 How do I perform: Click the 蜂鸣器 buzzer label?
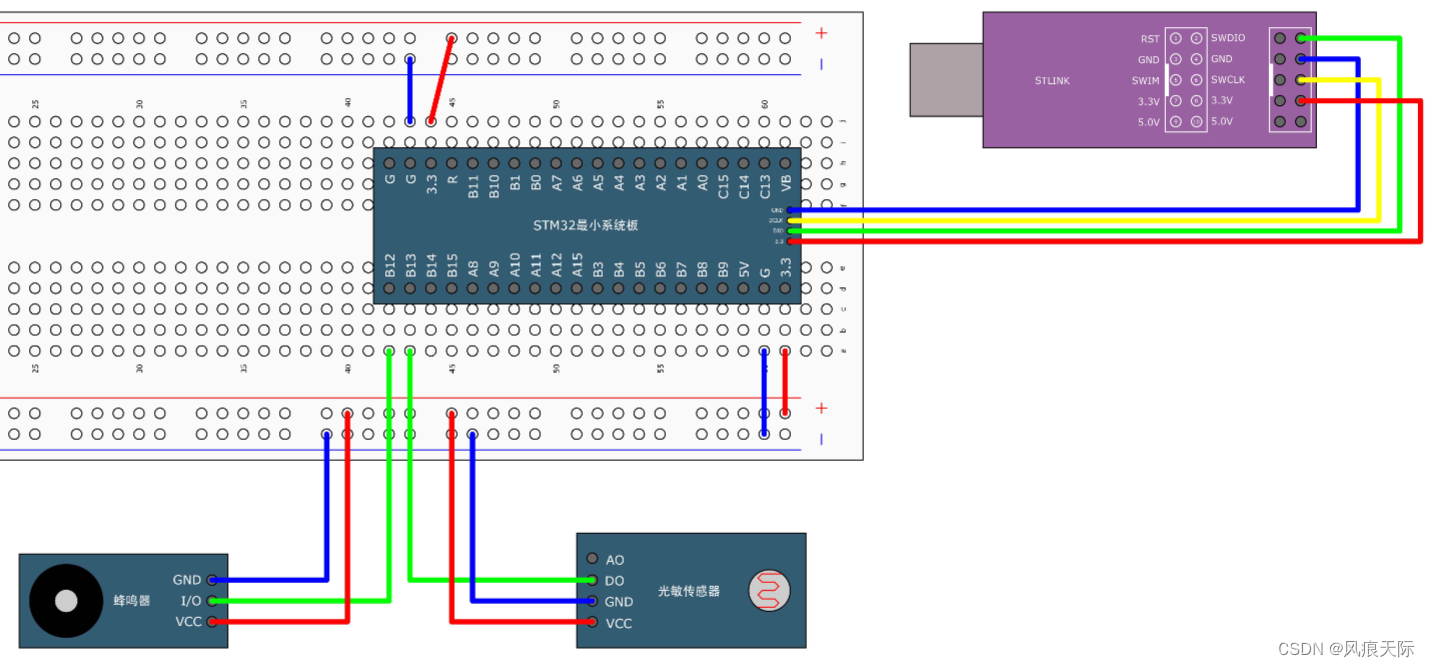point(131,600)
